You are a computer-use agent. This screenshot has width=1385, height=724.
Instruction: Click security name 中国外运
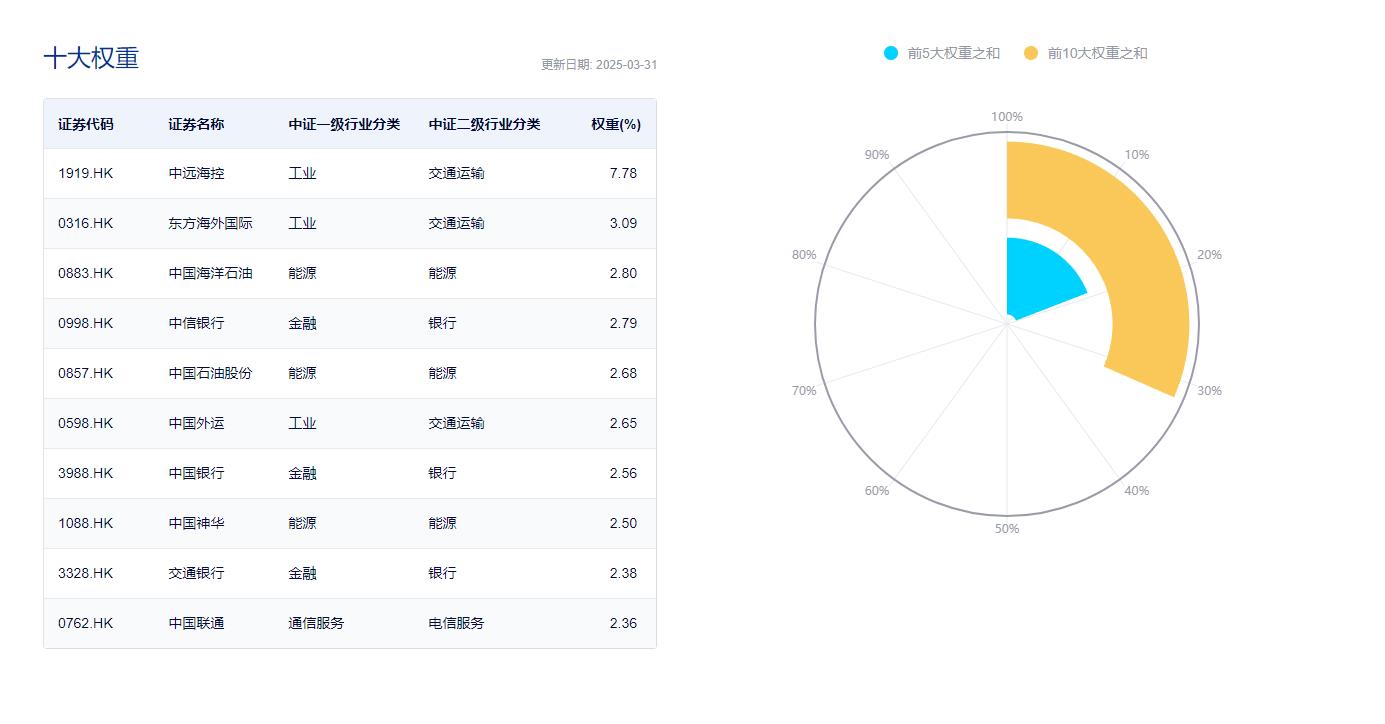tap(196, 423)
